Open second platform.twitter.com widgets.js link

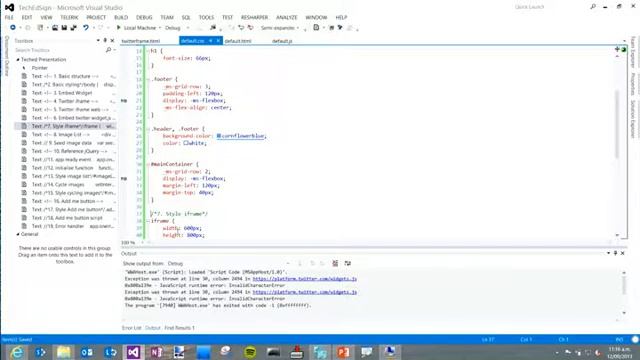[x=304, y=292]
